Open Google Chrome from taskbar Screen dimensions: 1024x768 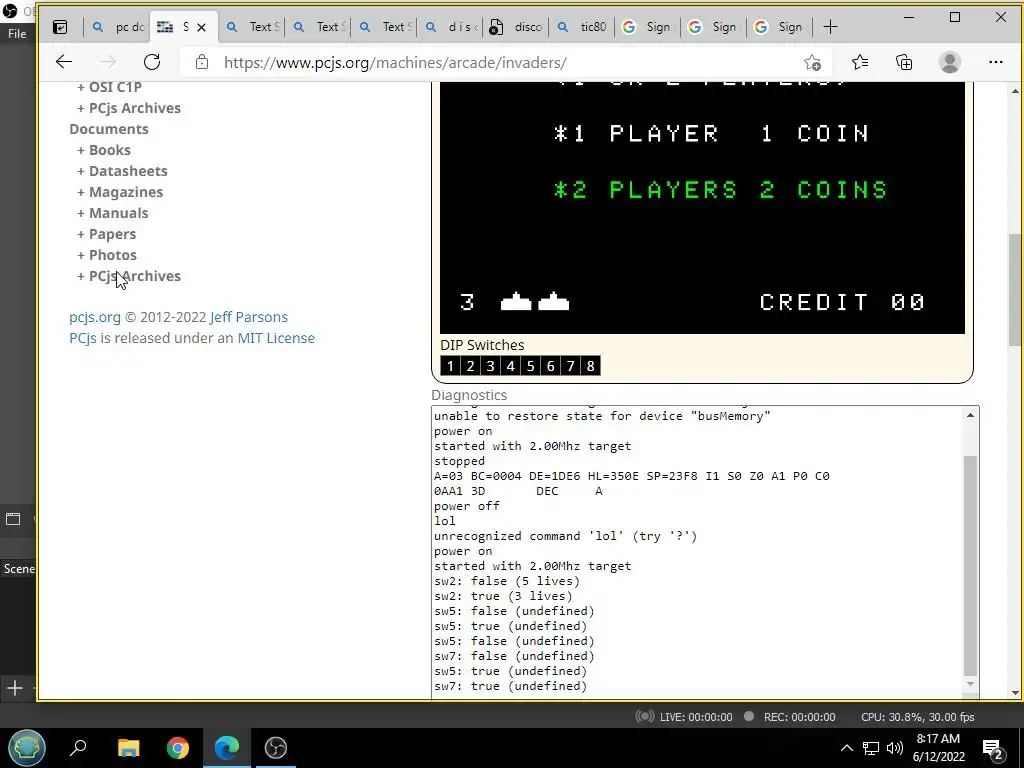coord(178,747)
